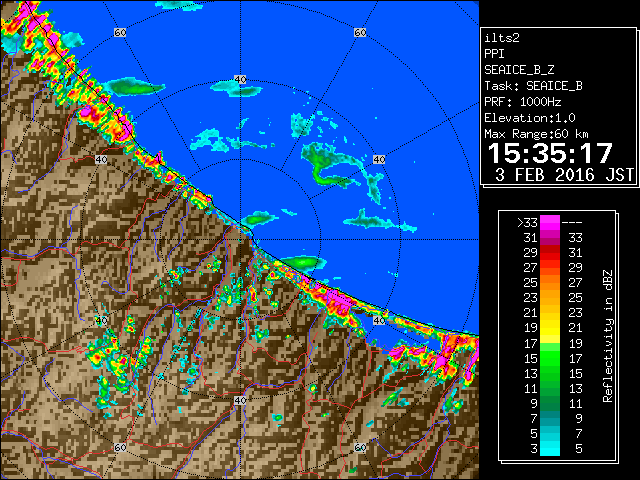Click the 'Reflectivity in dBZ' legend title
Viewport: 640px width, 480px height.
(x=608, y=336)
